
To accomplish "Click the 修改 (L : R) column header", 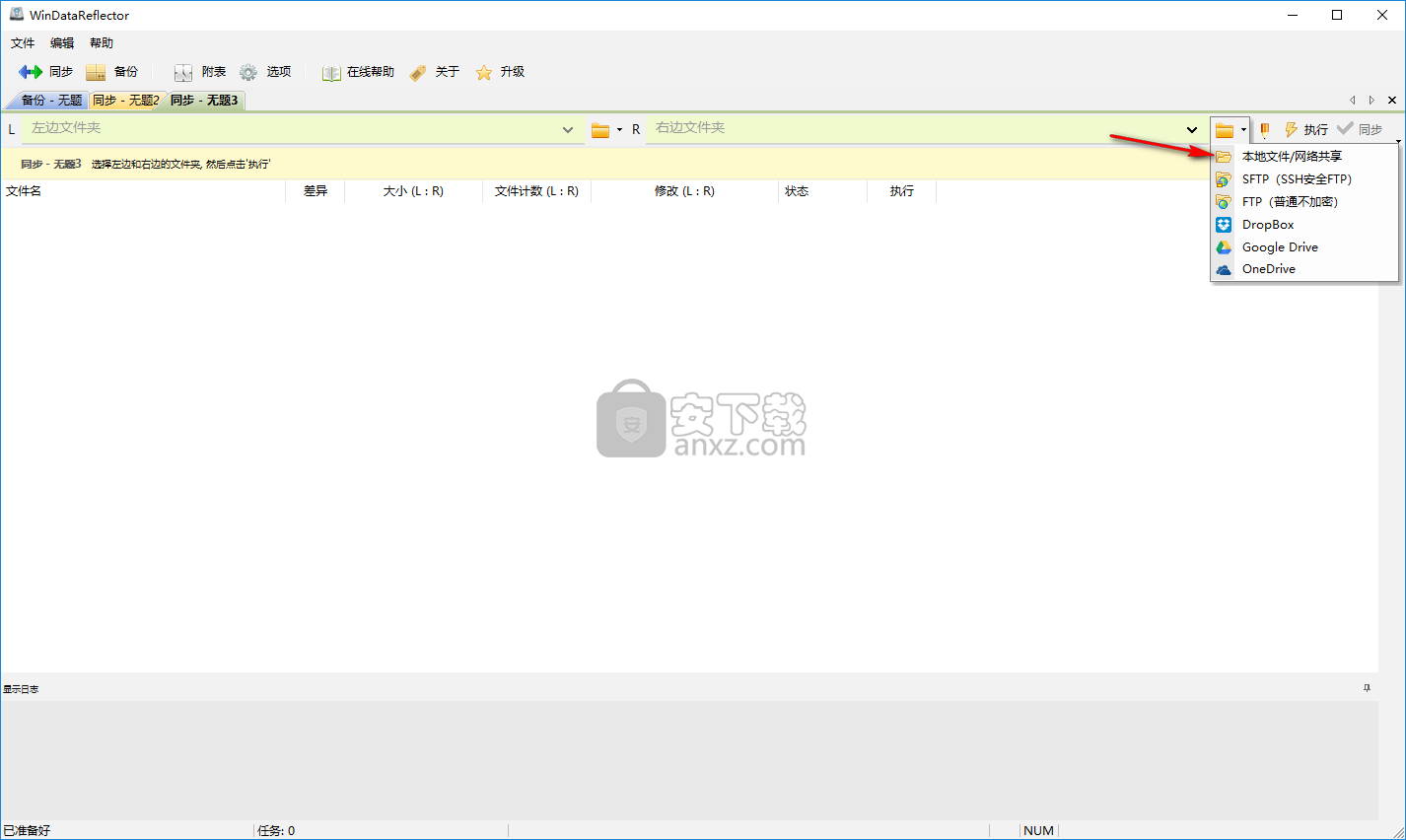I will (684, 191).
